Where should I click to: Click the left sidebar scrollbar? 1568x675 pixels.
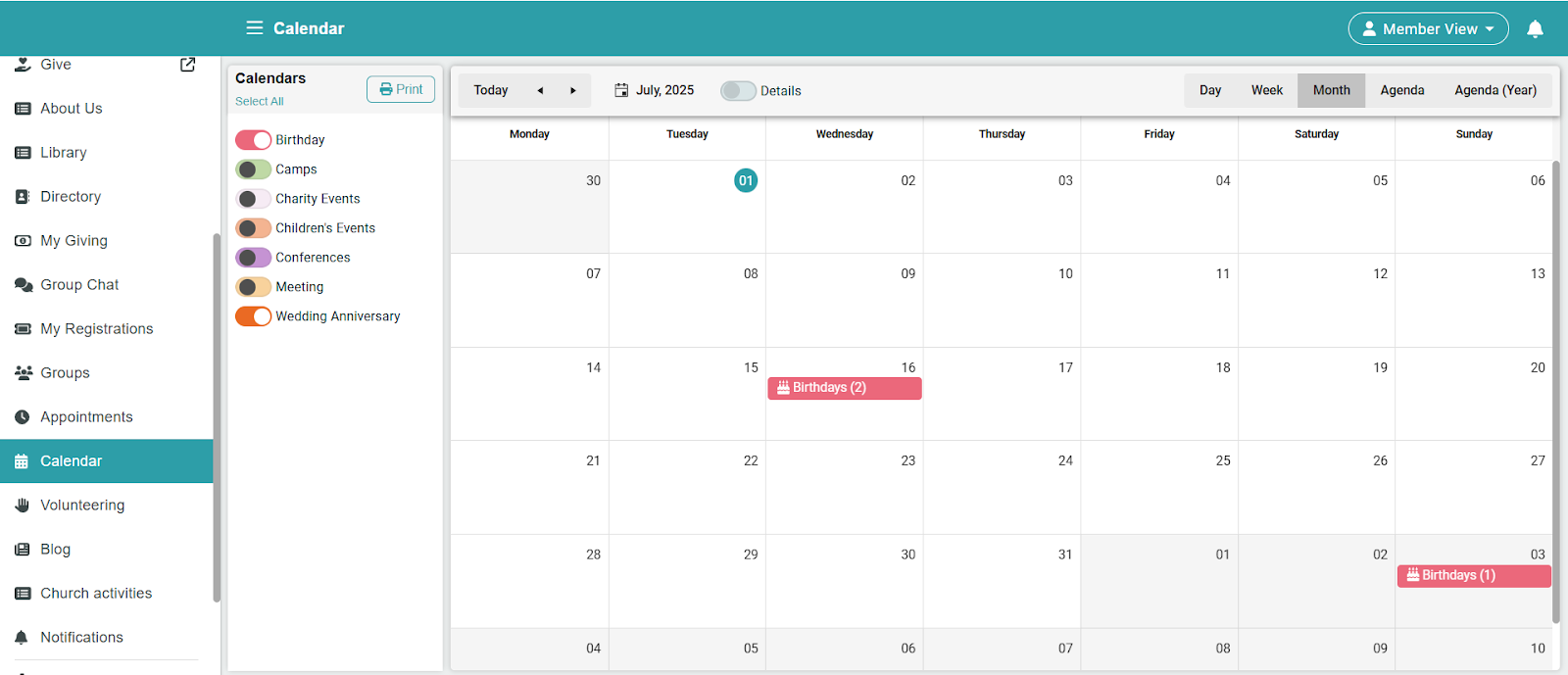click(217, 418)
